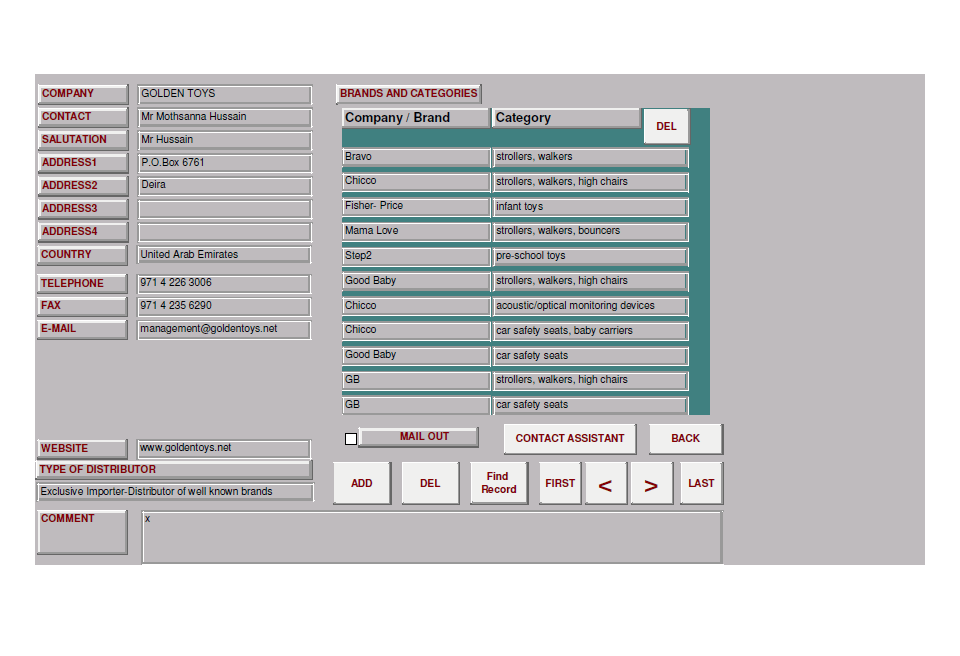The width and height of the screenshot is (960, 656).
Task: Go to next record with > button
Action: [651, 483]
